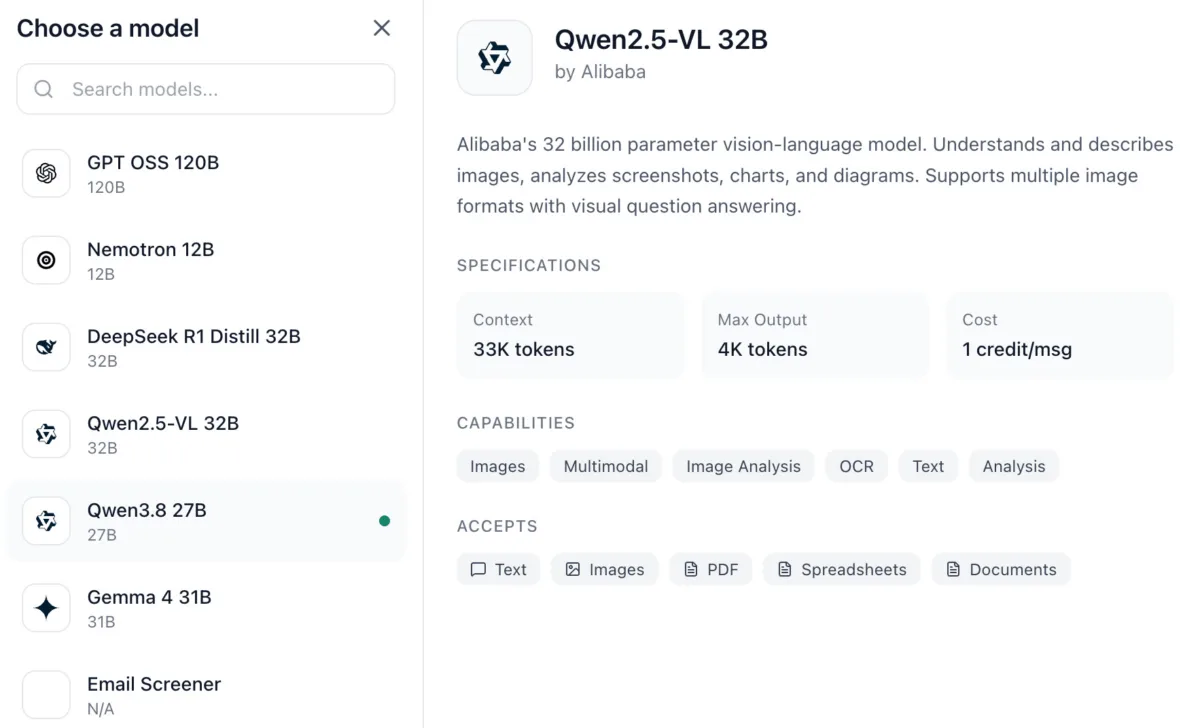Click the GPT OSS 120B OpenAI logo icon
This screenshot has height=728, width=1200.
[x=46, y=173]
